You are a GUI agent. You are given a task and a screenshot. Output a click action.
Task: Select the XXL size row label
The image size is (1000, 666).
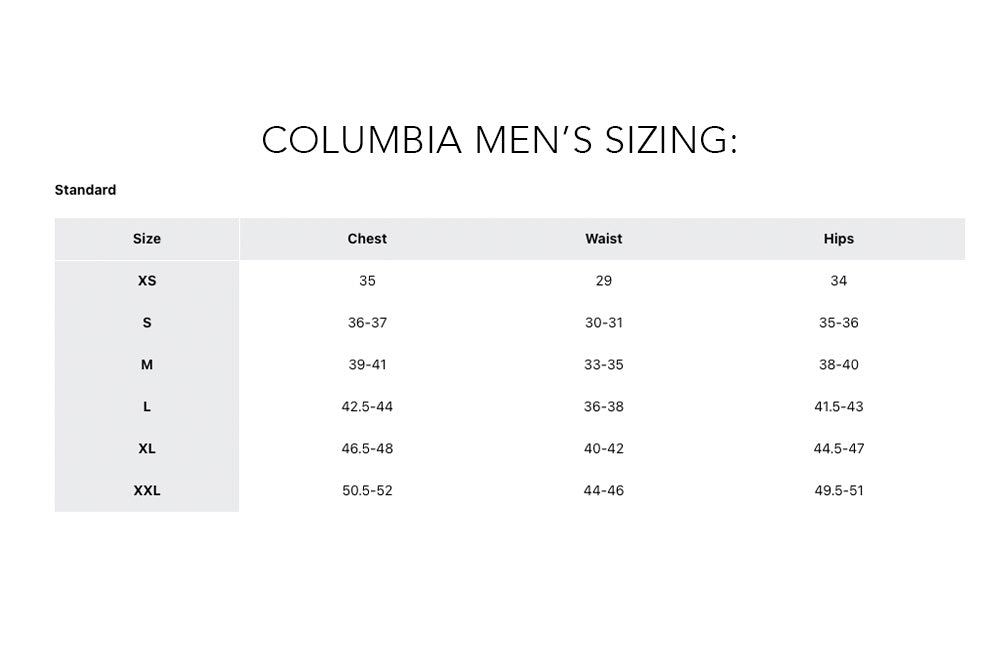coord(147,491)
